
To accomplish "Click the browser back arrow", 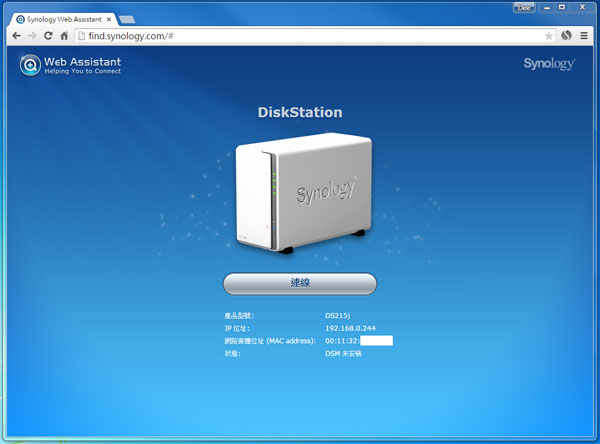I will 15,35.
